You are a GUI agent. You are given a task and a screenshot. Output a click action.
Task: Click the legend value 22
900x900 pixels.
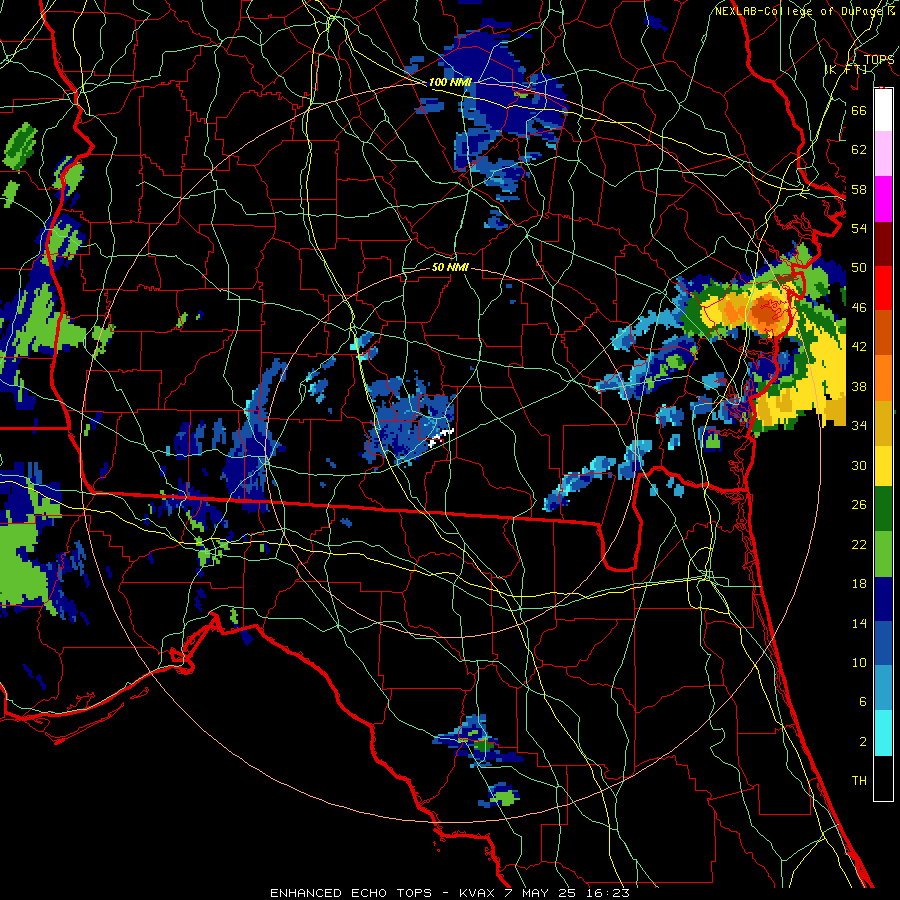(859, 544)
